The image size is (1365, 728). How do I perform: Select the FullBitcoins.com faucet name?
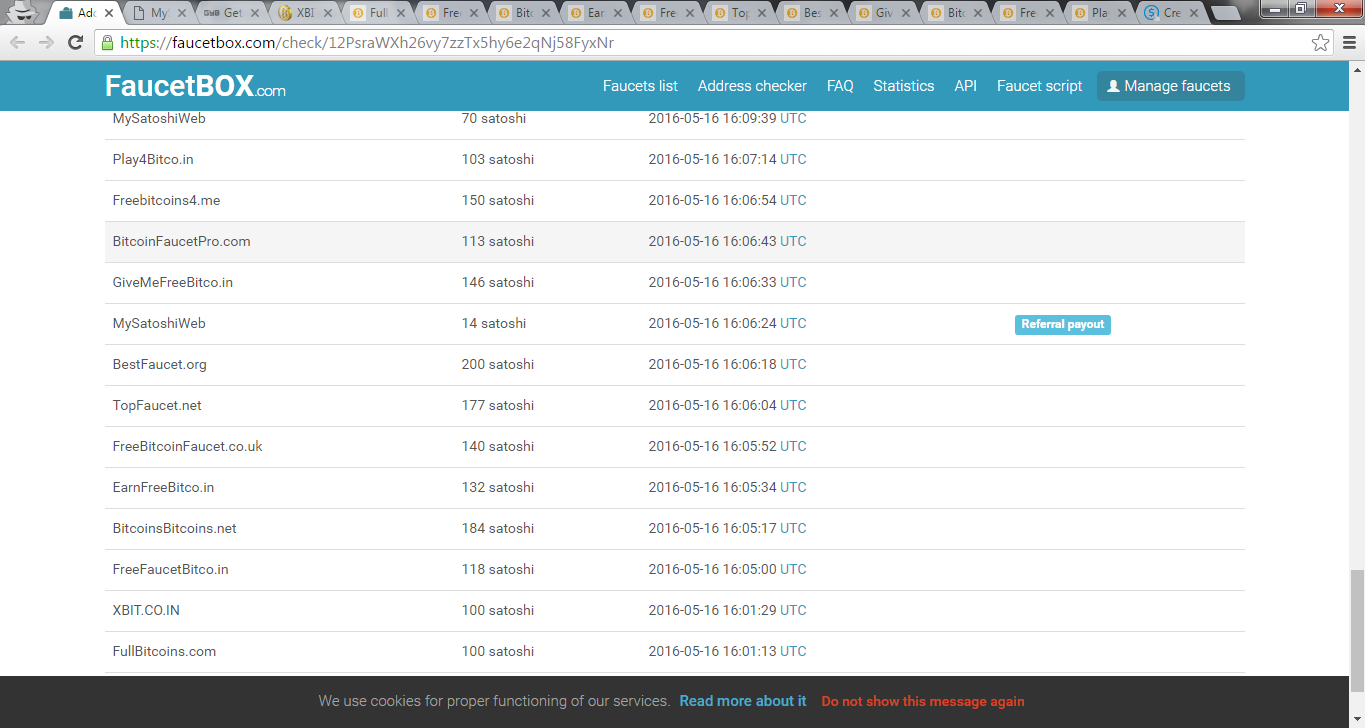pyautogui.click(x=164, y=651)
